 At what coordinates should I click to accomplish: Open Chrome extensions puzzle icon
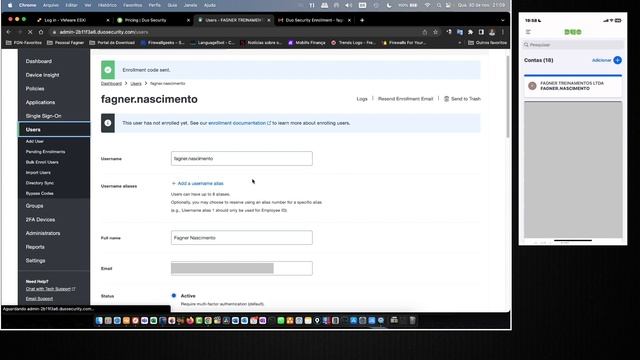click(x=471, y=32)
